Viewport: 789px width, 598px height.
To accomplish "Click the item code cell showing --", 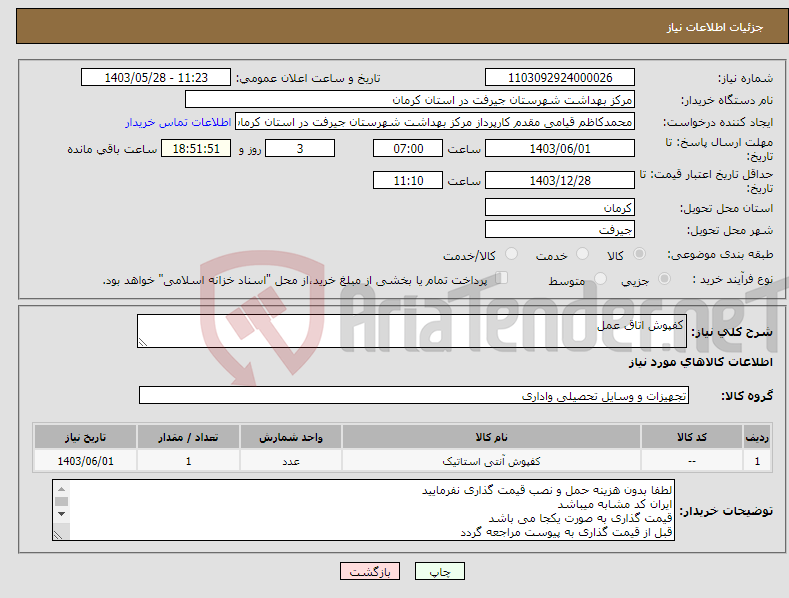I will coord(691,461).
